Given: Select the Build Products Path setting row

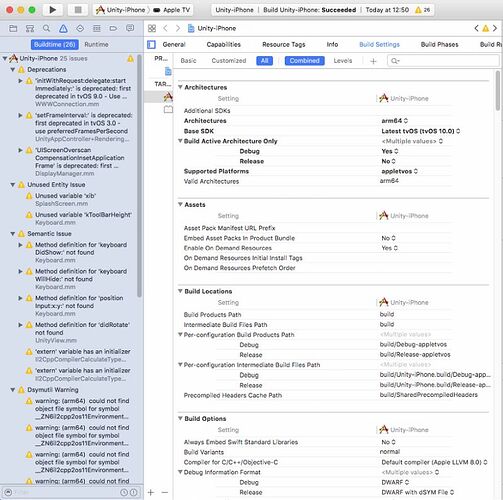Looking at the screenshot, I should [x=334, y=314].
